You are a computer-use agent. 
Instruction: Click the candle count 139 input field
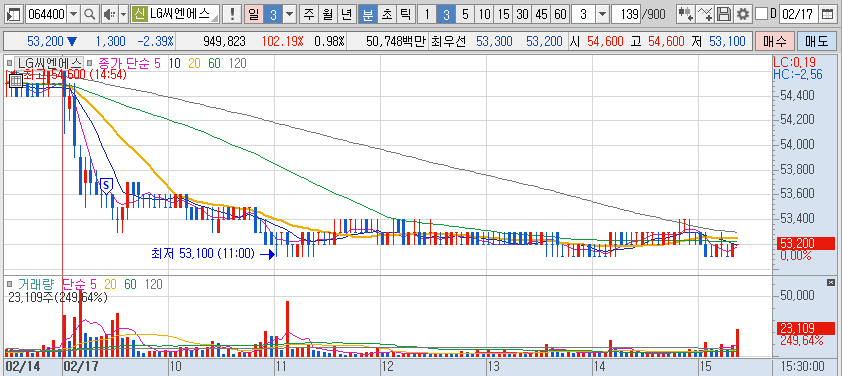[626, 14]
